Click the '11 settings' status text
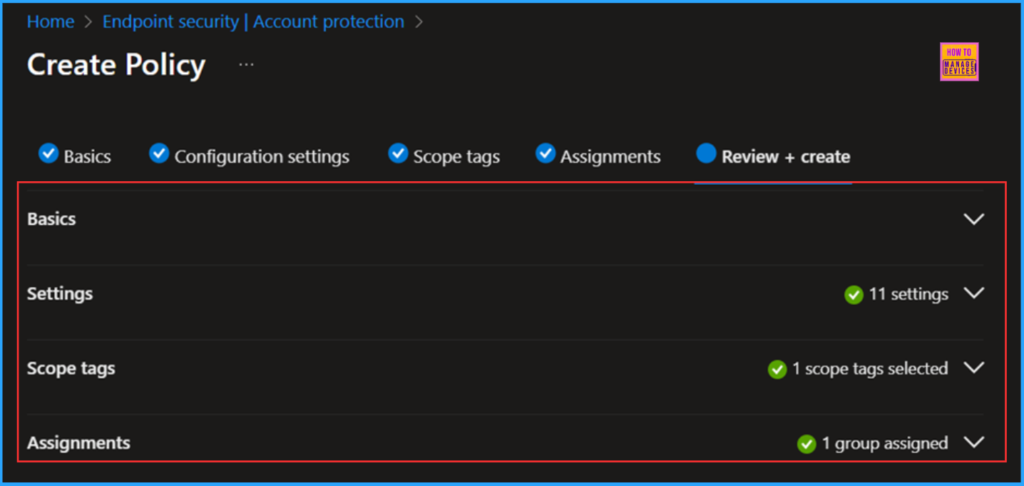This screenshot has height=486, width=1024. (908, 295)
